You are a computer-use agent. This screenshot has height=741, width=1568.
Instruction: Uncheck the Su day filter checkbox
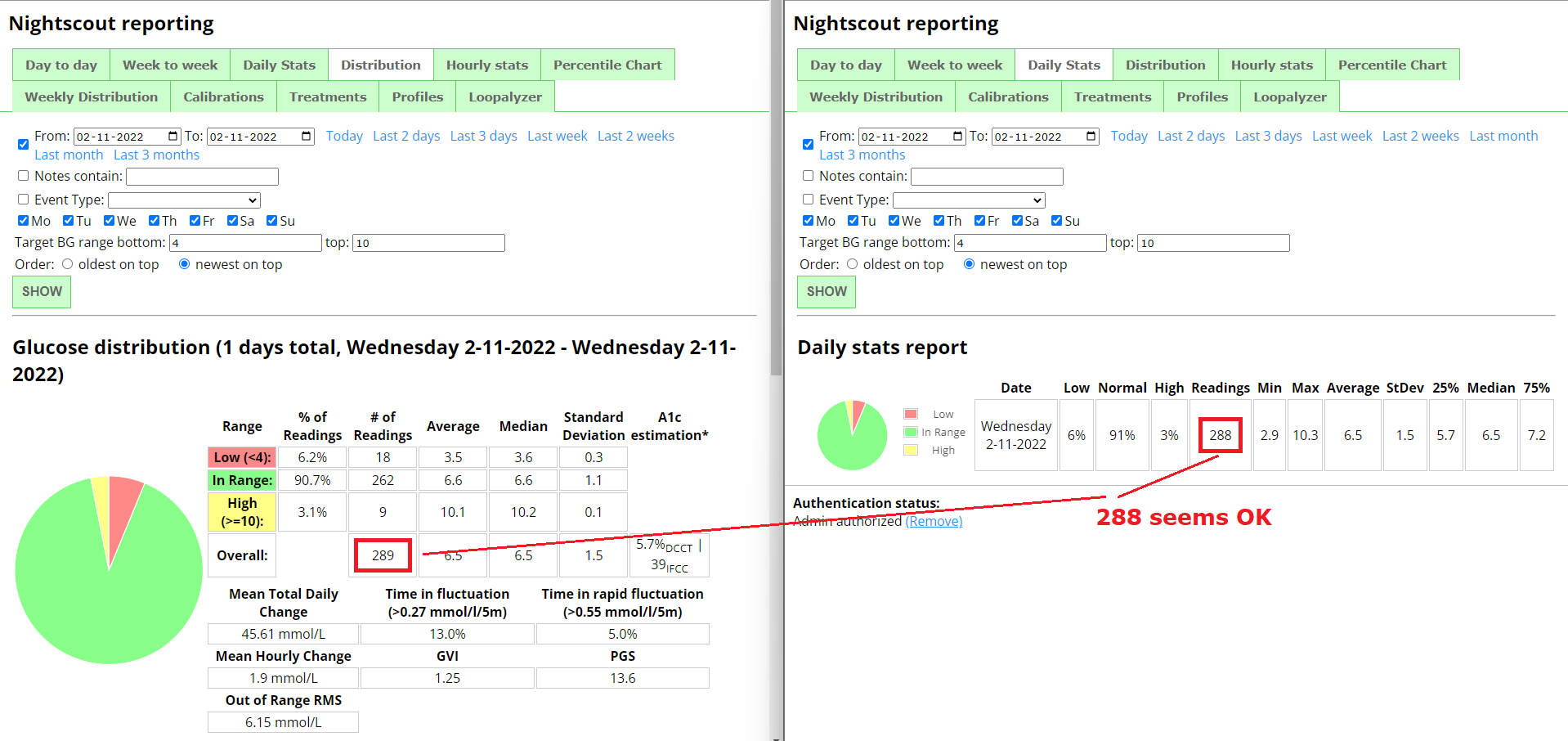271,220
